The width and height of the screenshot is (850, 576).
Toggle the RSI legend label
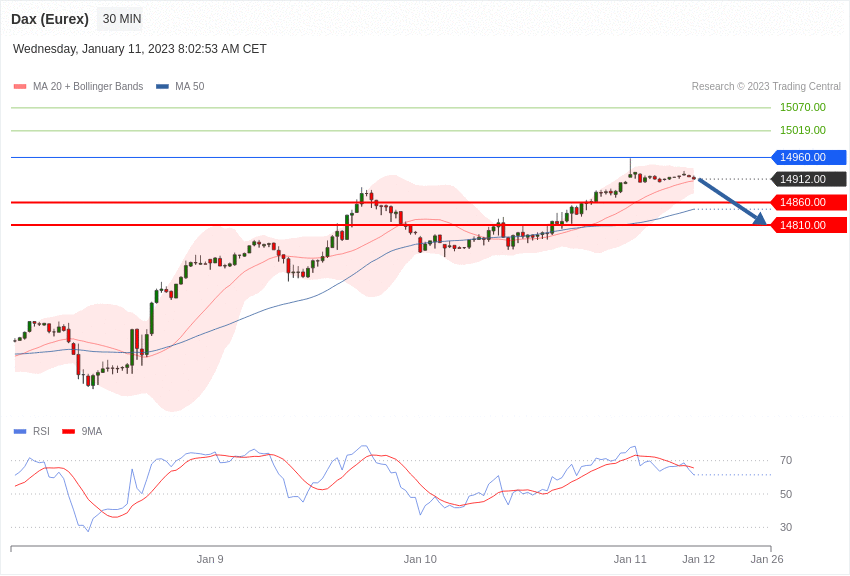(41, 431)
